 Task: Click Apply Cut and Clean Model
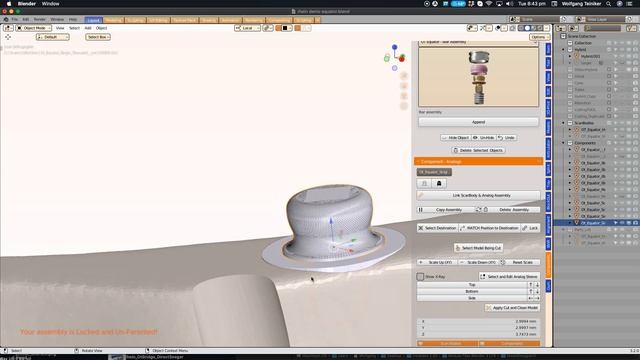tap(512, 308)
